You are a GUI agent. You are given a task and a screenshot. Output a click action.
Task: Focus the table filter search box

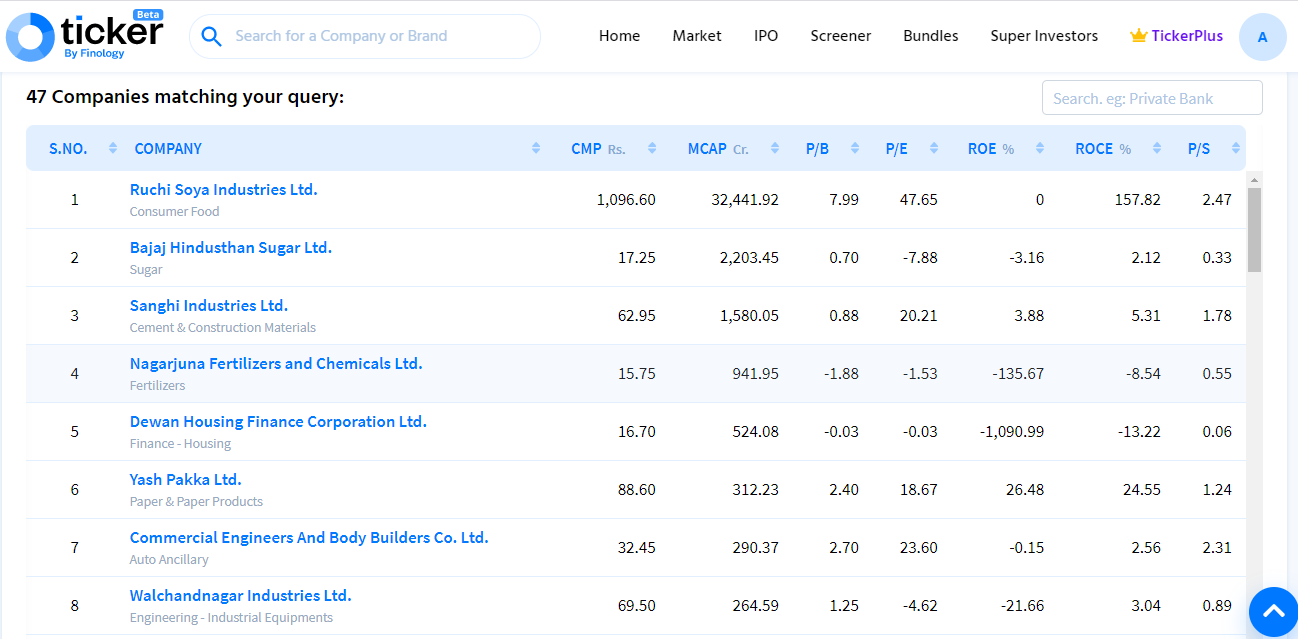tap(1152, 98)
